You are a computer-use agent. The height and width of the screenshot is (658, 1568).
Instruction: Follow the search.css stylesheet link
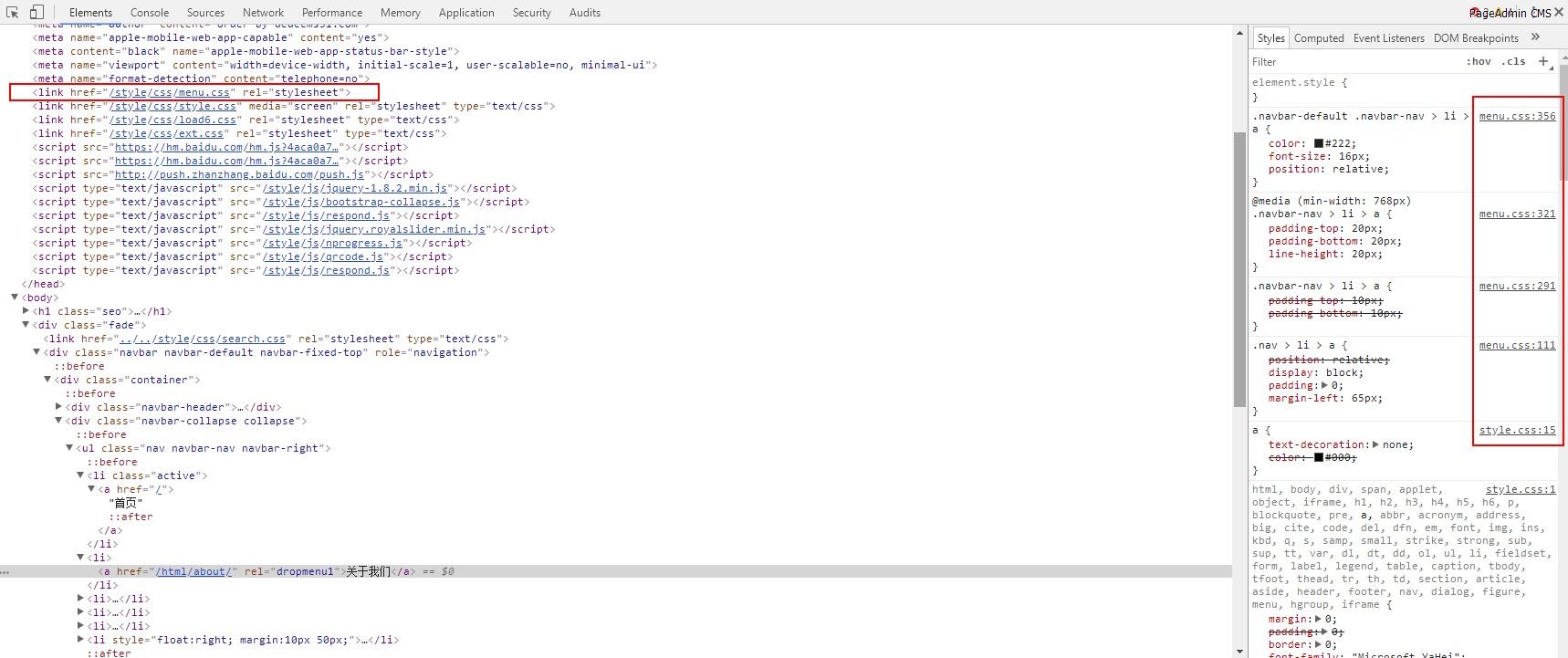(203, 339)
